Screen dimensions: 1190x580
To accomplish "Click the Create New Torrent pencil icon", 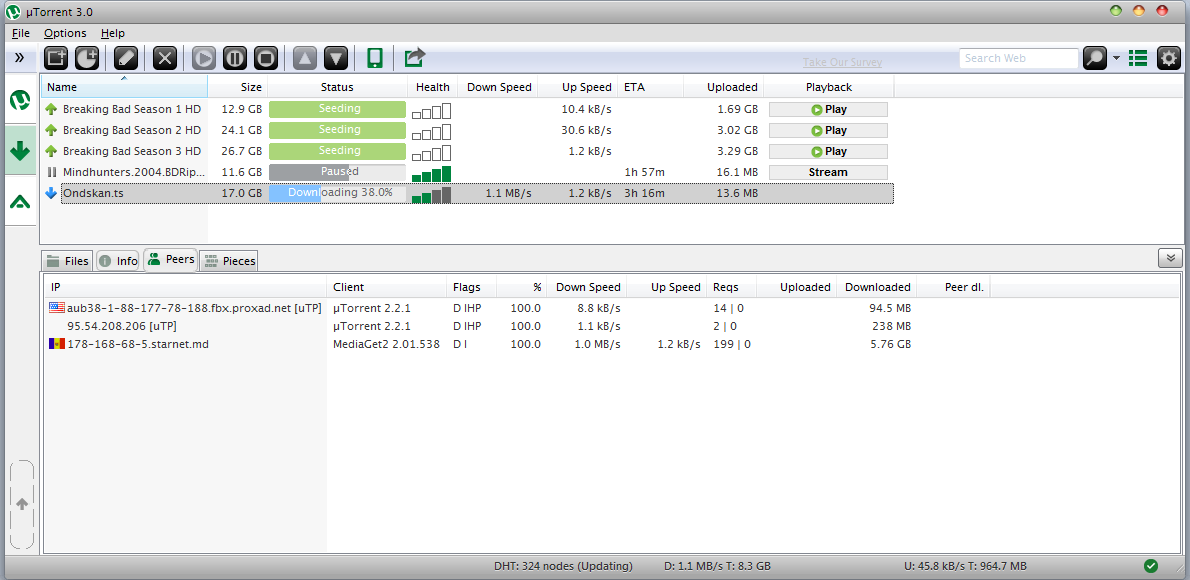I will pyautogui.click(x=126, y=58).
